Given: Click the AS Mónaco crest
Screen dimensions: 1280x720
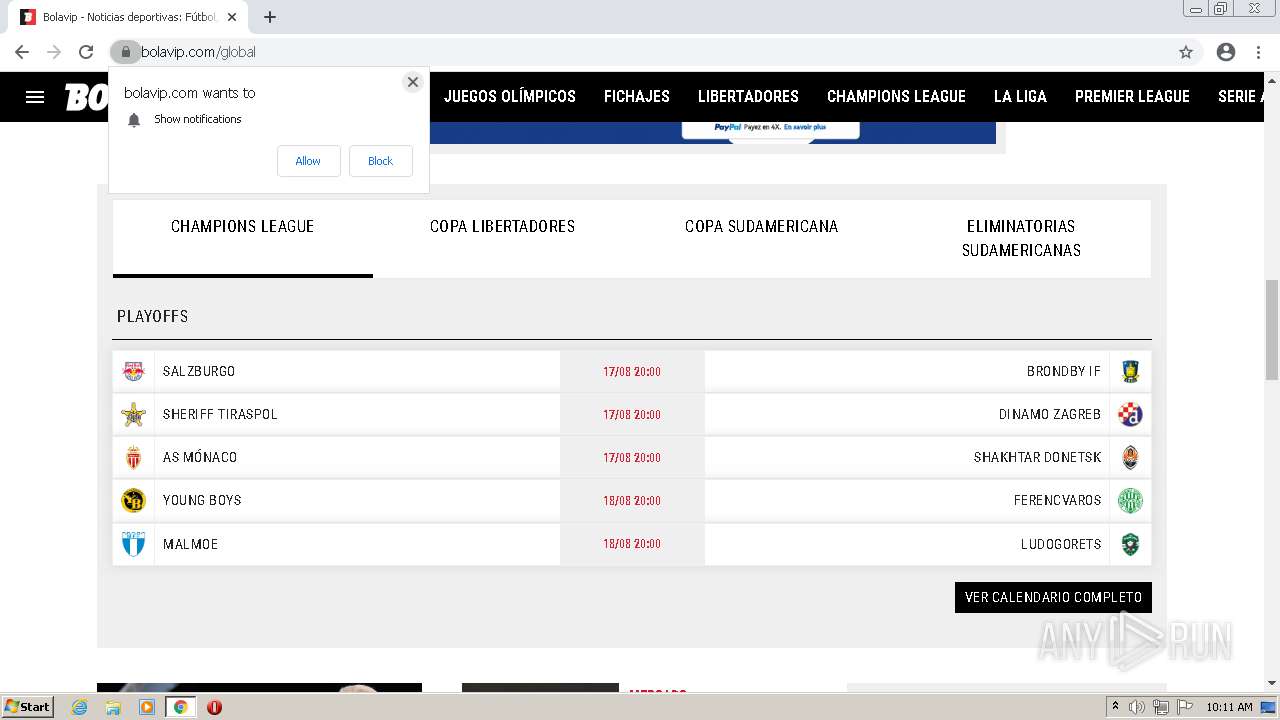Looking at the screenshot, I should [133, 457].
